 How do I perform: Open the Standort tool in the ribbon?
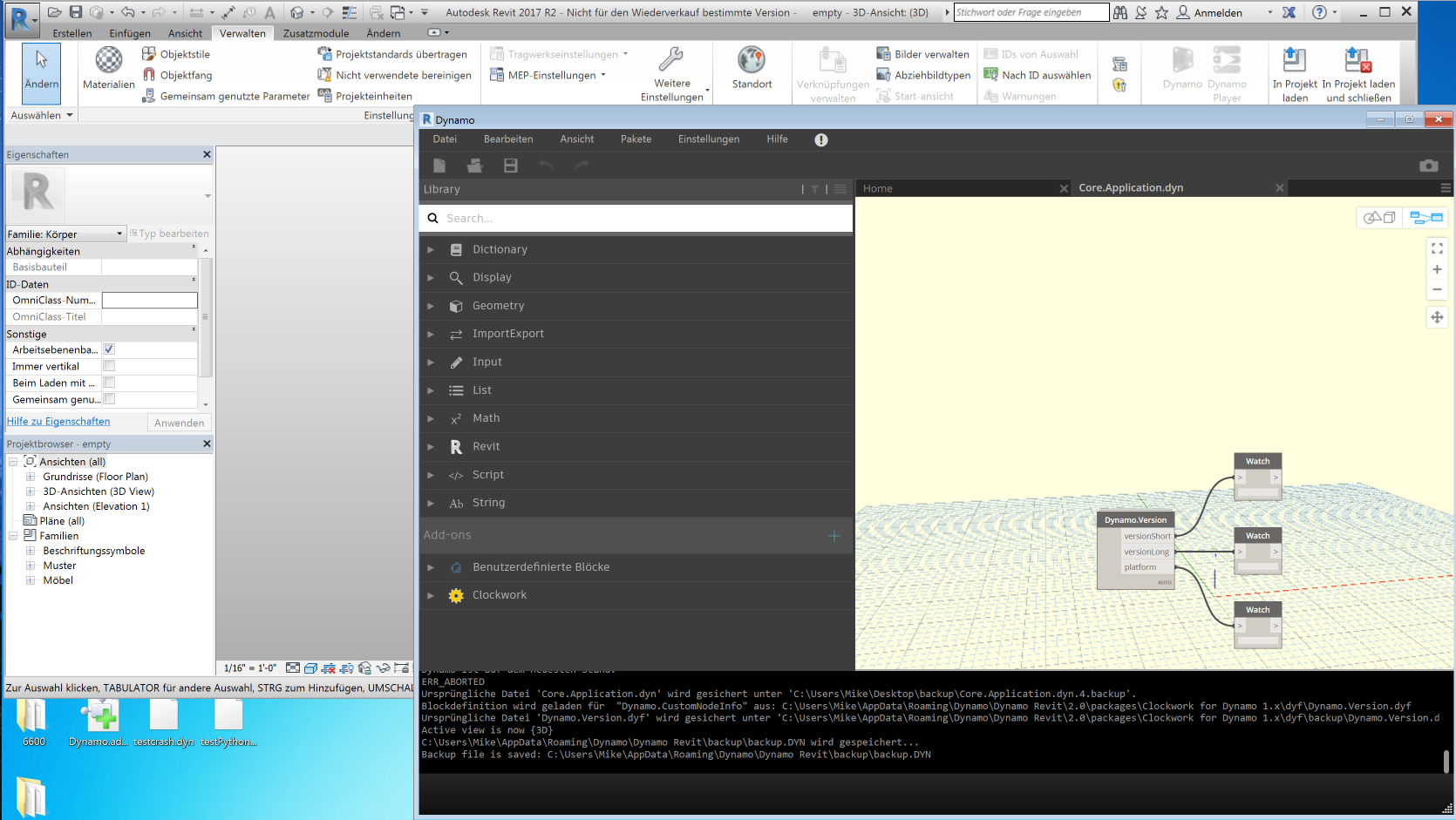(751, 70)
